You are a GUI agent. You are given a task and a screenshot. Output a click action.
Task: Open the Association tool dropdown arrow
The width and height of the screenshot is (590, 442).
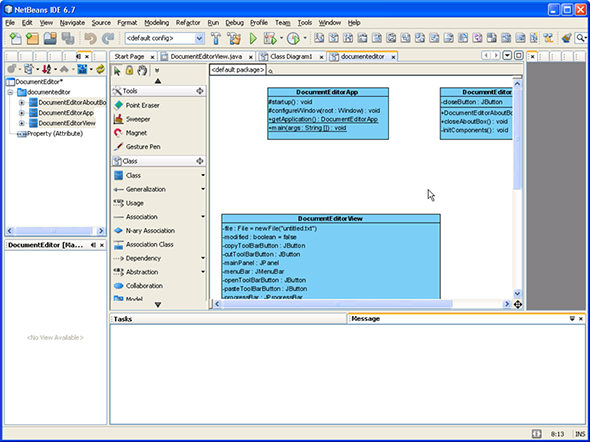[203, 217]
